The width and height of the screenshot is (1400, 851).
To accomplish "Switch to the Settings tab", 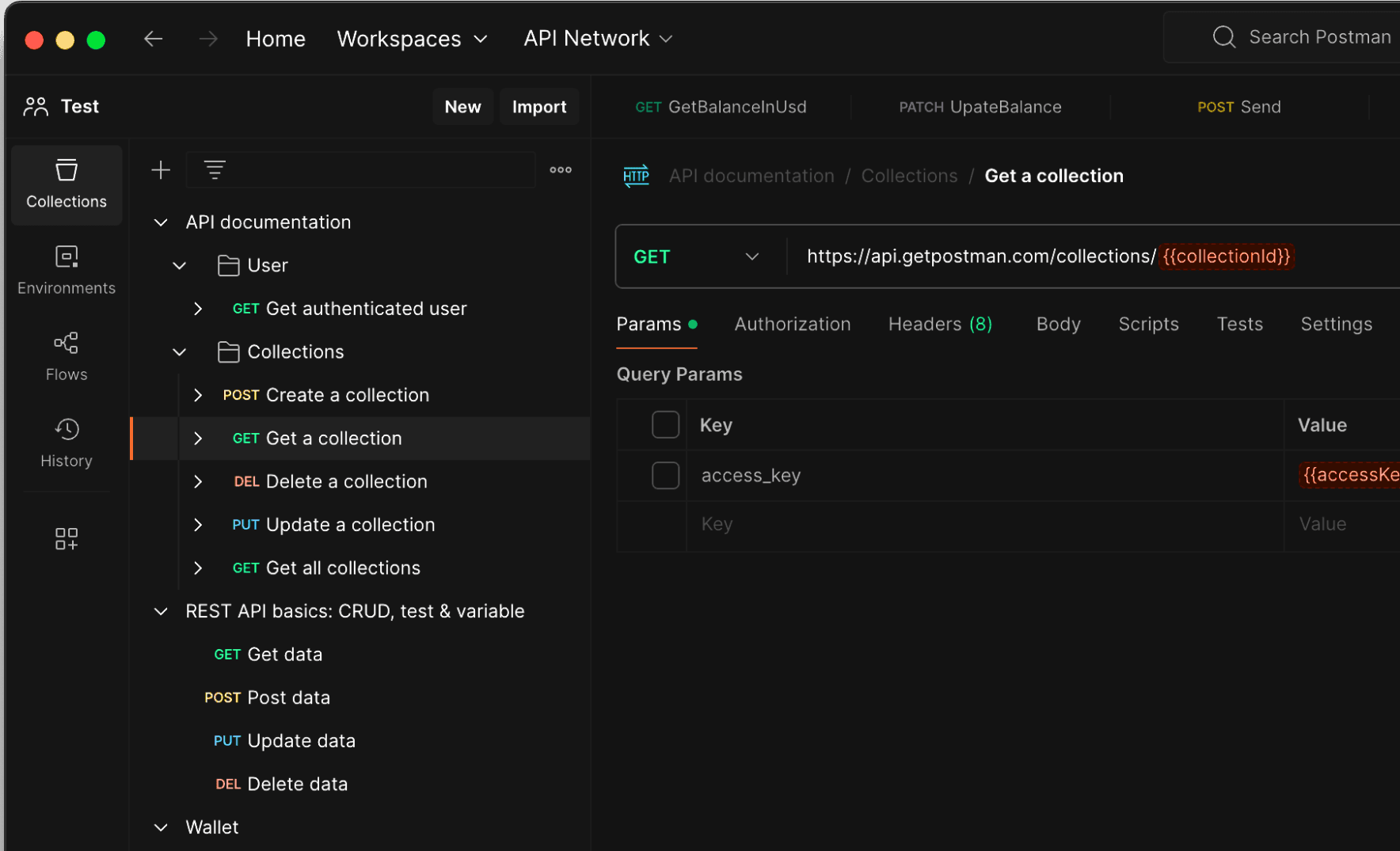I will point(1336,324).
